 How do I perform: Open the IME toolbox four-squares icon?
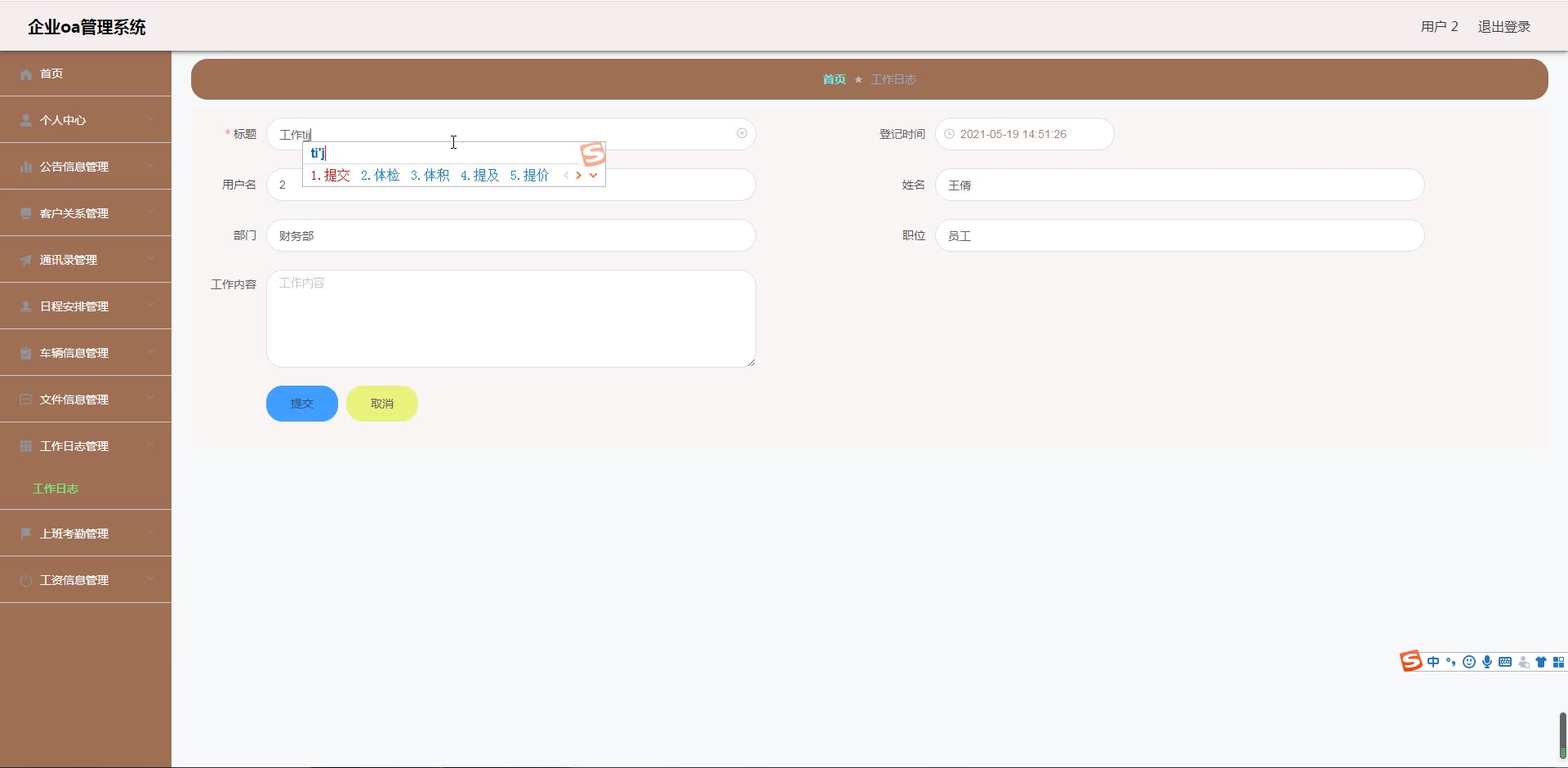coord(1558,663)
